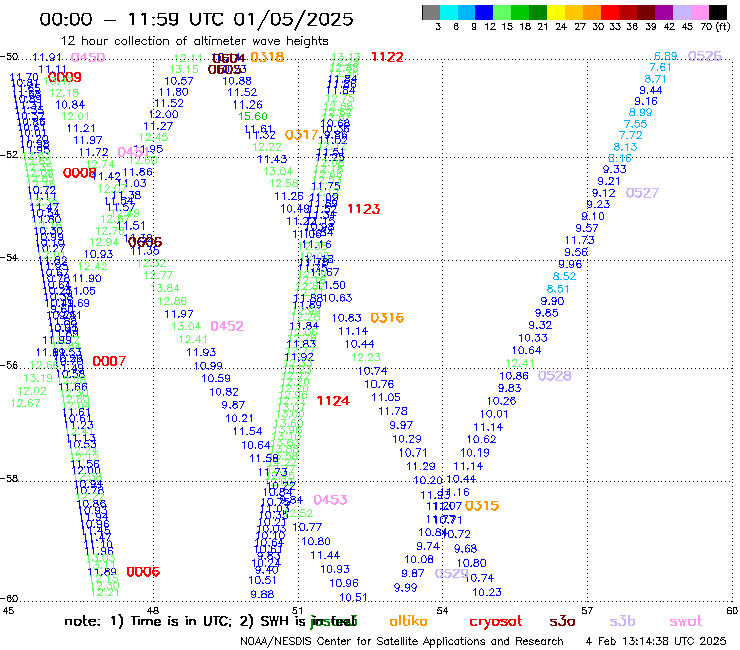This screenshot has width=740, height=650.
Task: Click the wave height value 10.33
Action: click(x=533, y=338)
